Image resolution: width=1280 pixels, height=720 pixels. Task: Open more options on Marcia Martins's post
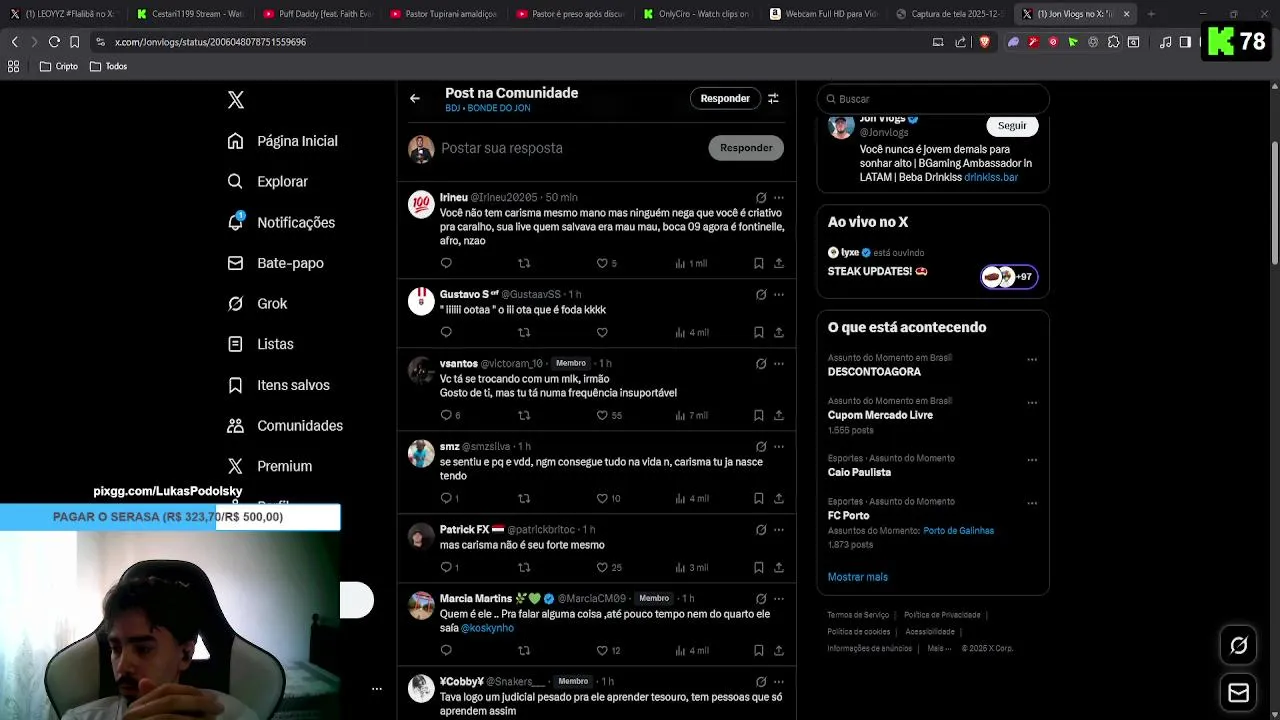click(x=779, y=599)
